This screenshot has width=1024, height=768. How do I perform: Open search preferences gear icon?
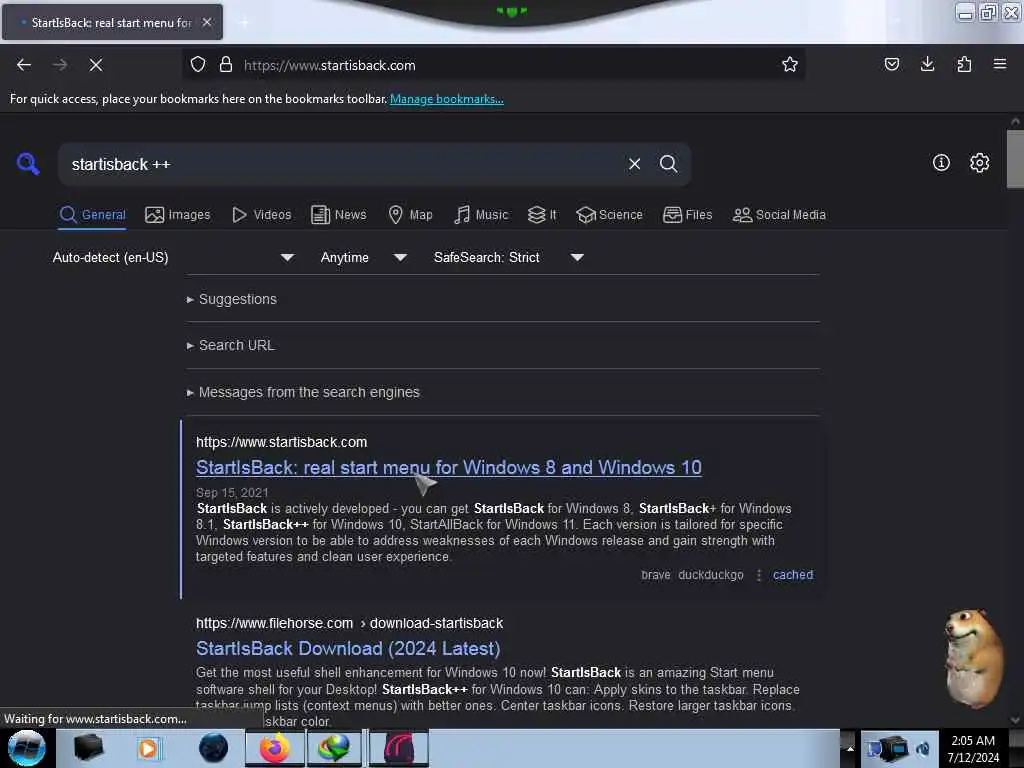coord(979,163)
